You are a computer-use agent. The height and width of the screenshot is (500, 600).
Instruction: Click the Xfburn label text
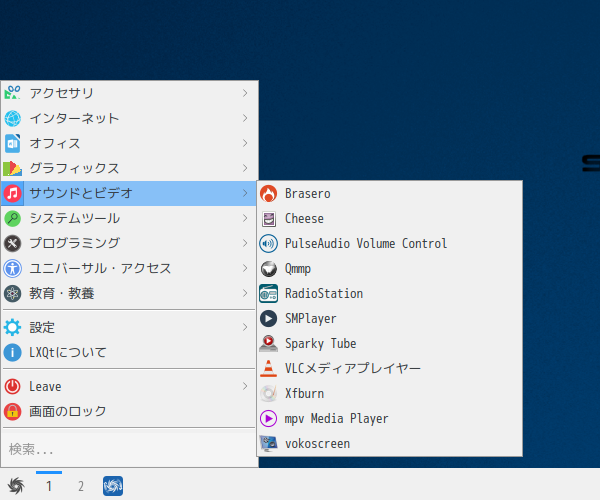(x=305, y=394)
